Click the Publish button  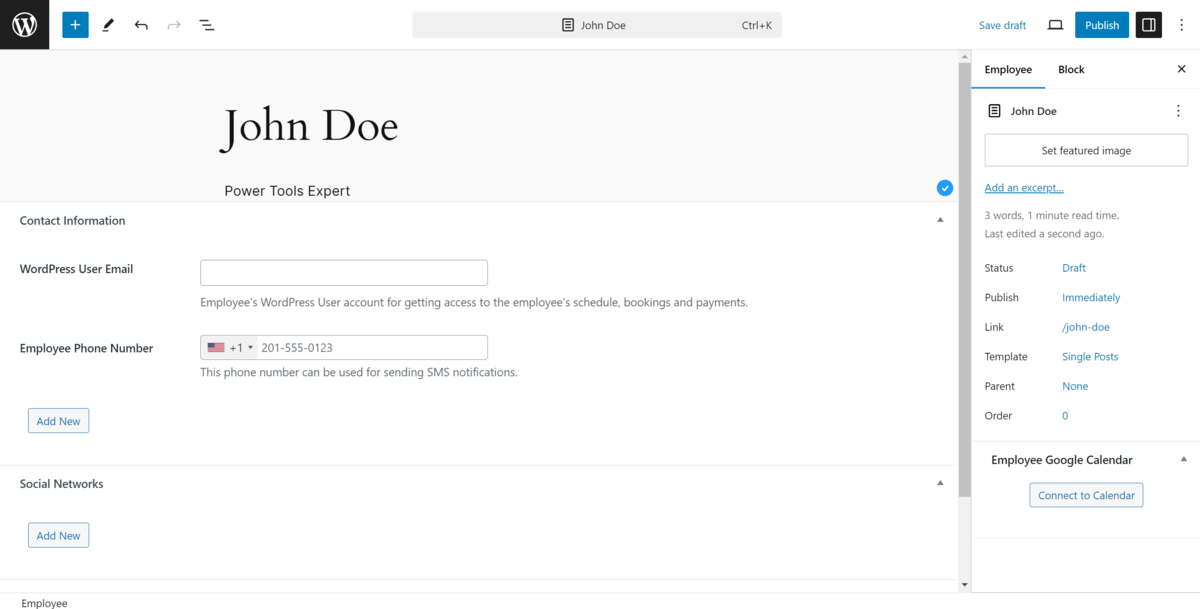1102,25
